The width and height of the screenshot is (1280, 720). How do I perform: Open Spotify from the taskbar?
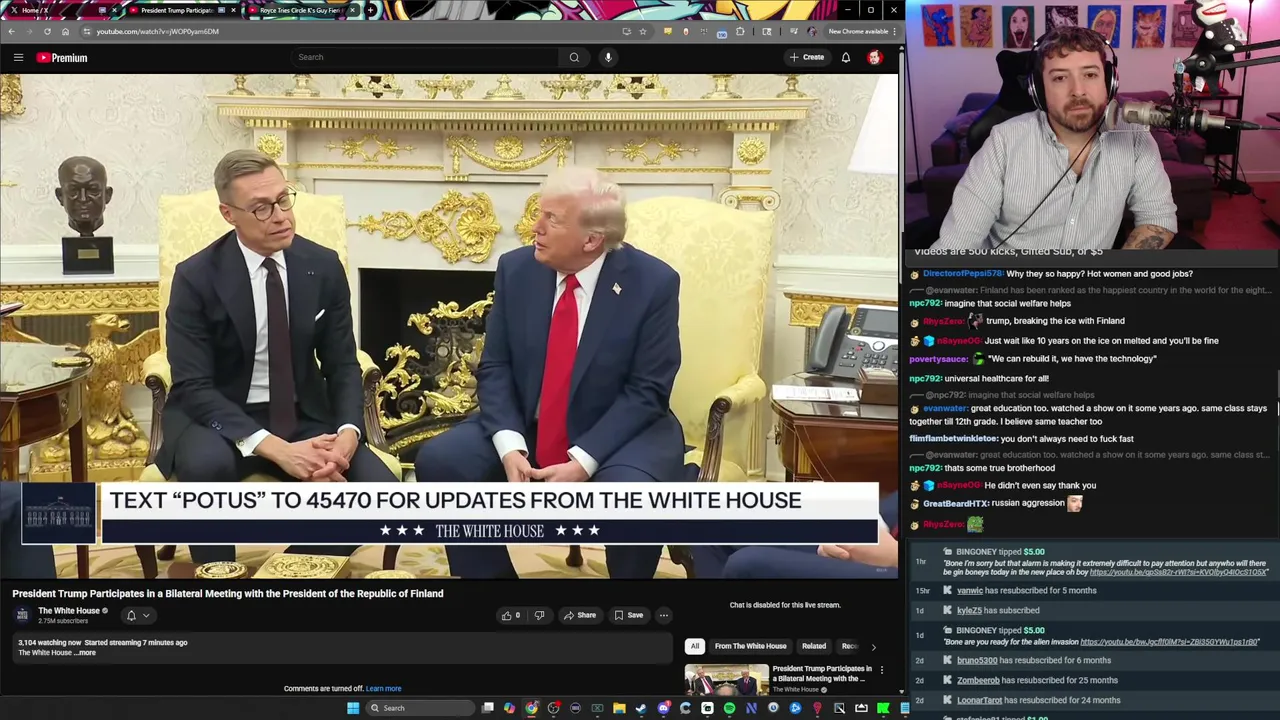coord(729,708)
